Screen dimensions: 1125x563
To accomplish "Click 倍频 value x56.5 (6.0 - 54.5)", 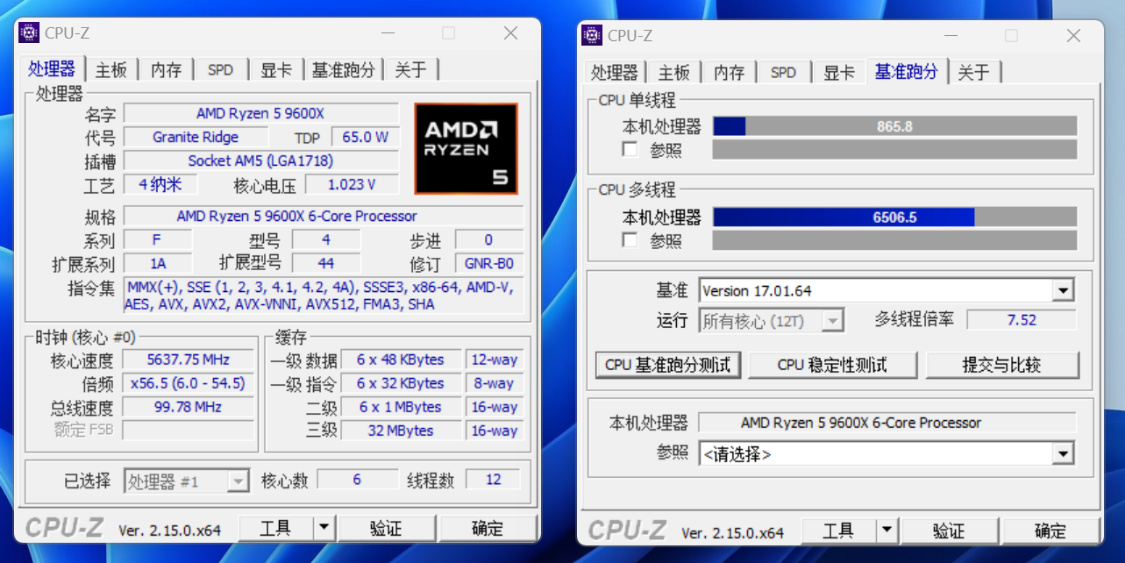I will point(188,383).
